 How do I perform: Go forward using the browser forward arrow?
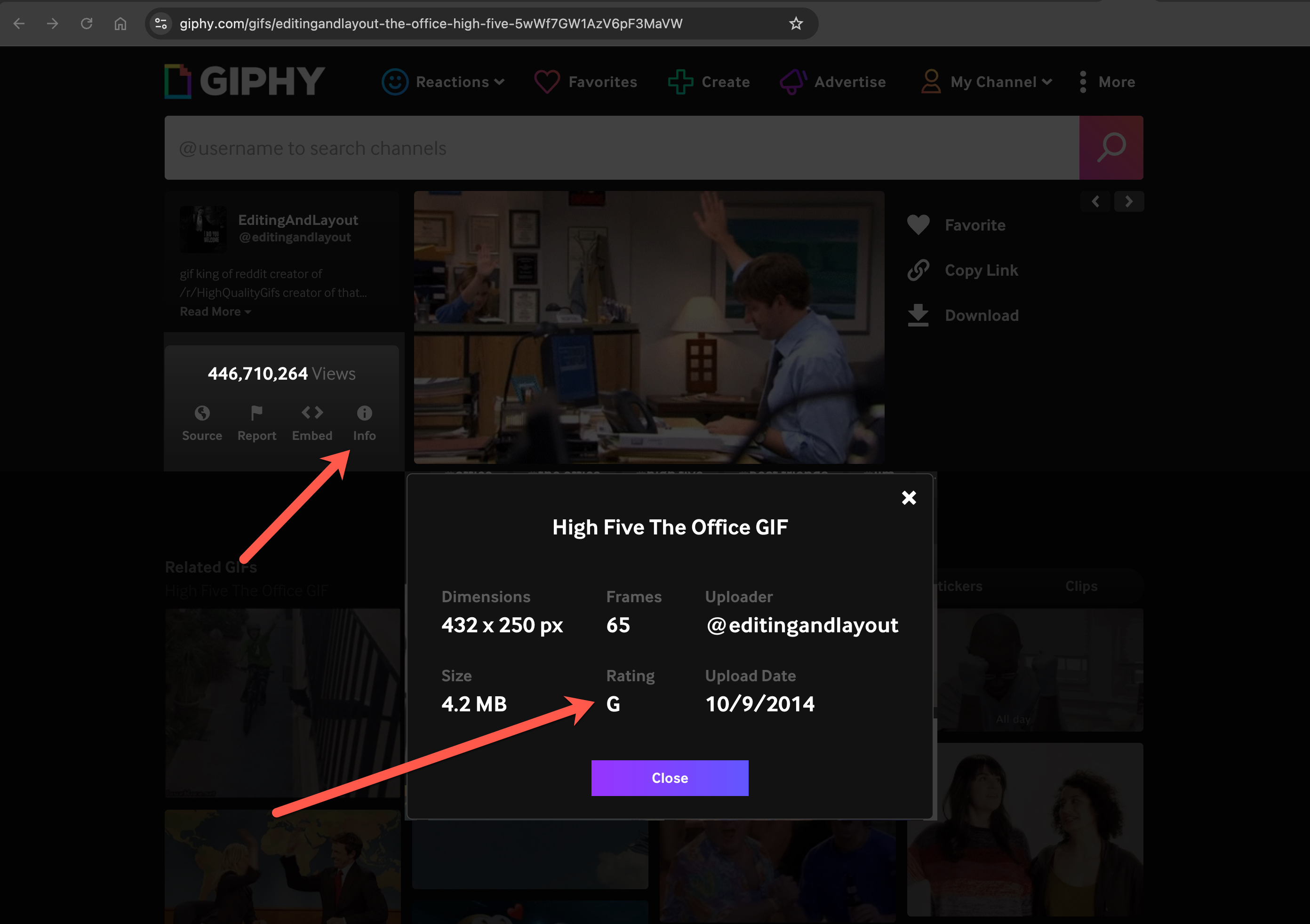(x=53, y=24)
